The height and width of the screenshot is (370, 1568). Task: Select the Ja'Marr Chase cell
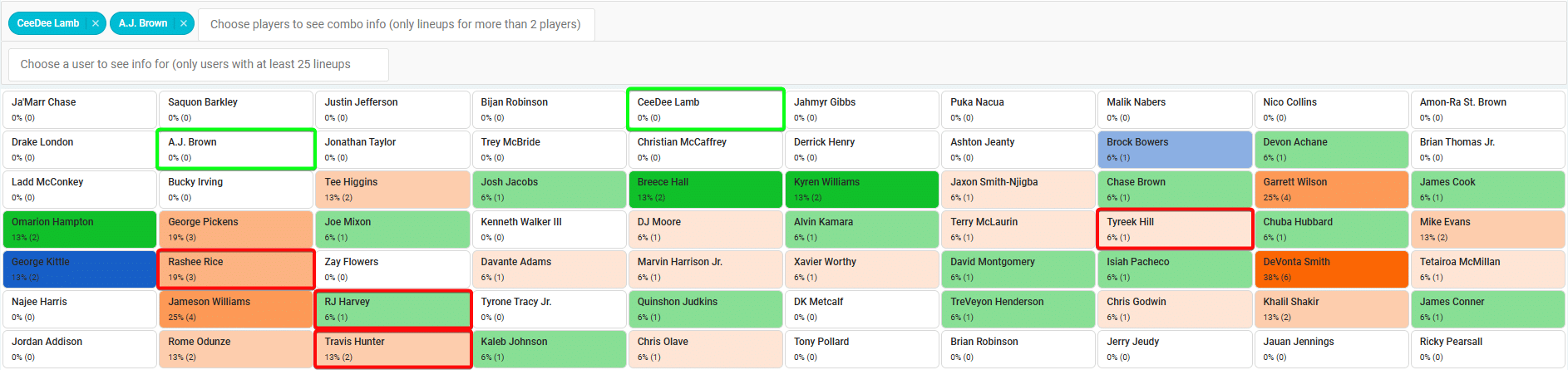[x=79, y=110]
